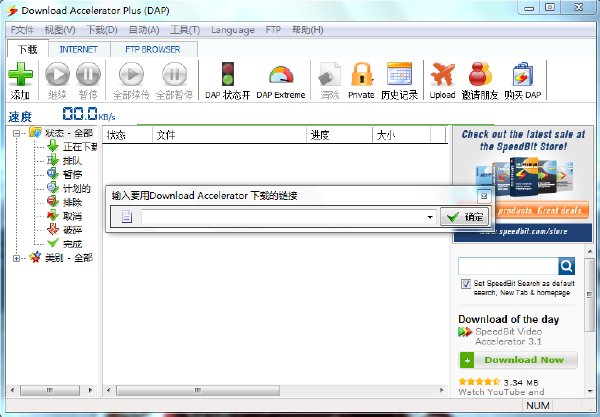Click the side panel scroll down arrow
This screenshot has height=417, width=600.
(x=590, y=391)
